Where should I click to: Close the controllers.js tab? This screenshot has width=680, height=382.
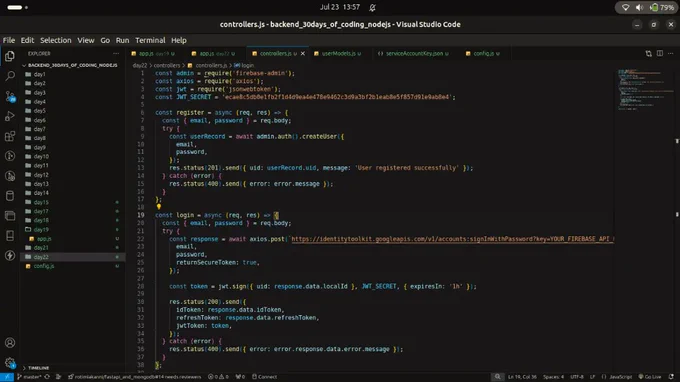point(303,53)
